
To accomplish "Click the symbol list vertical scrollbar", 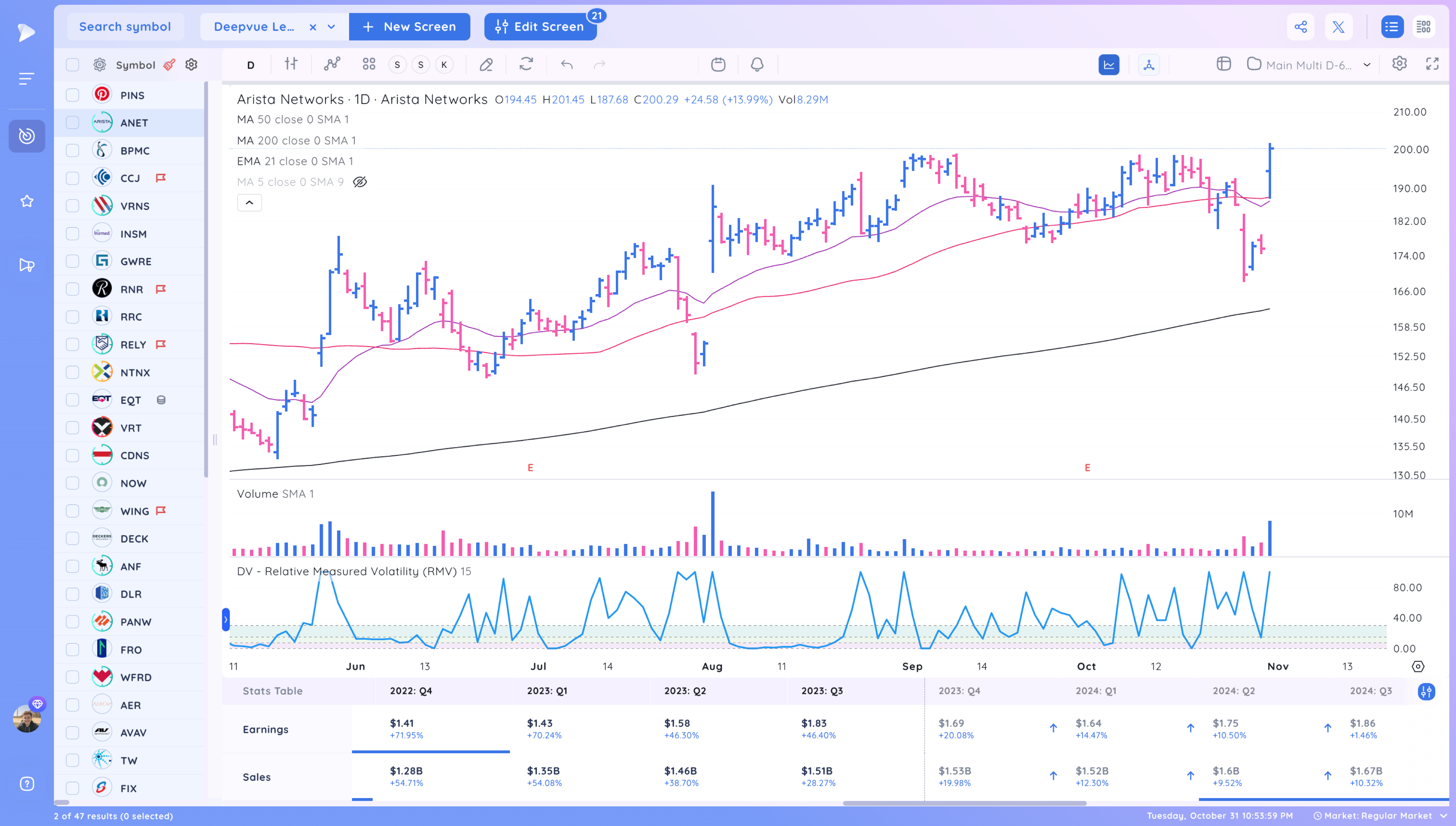I will coord(206,279).
